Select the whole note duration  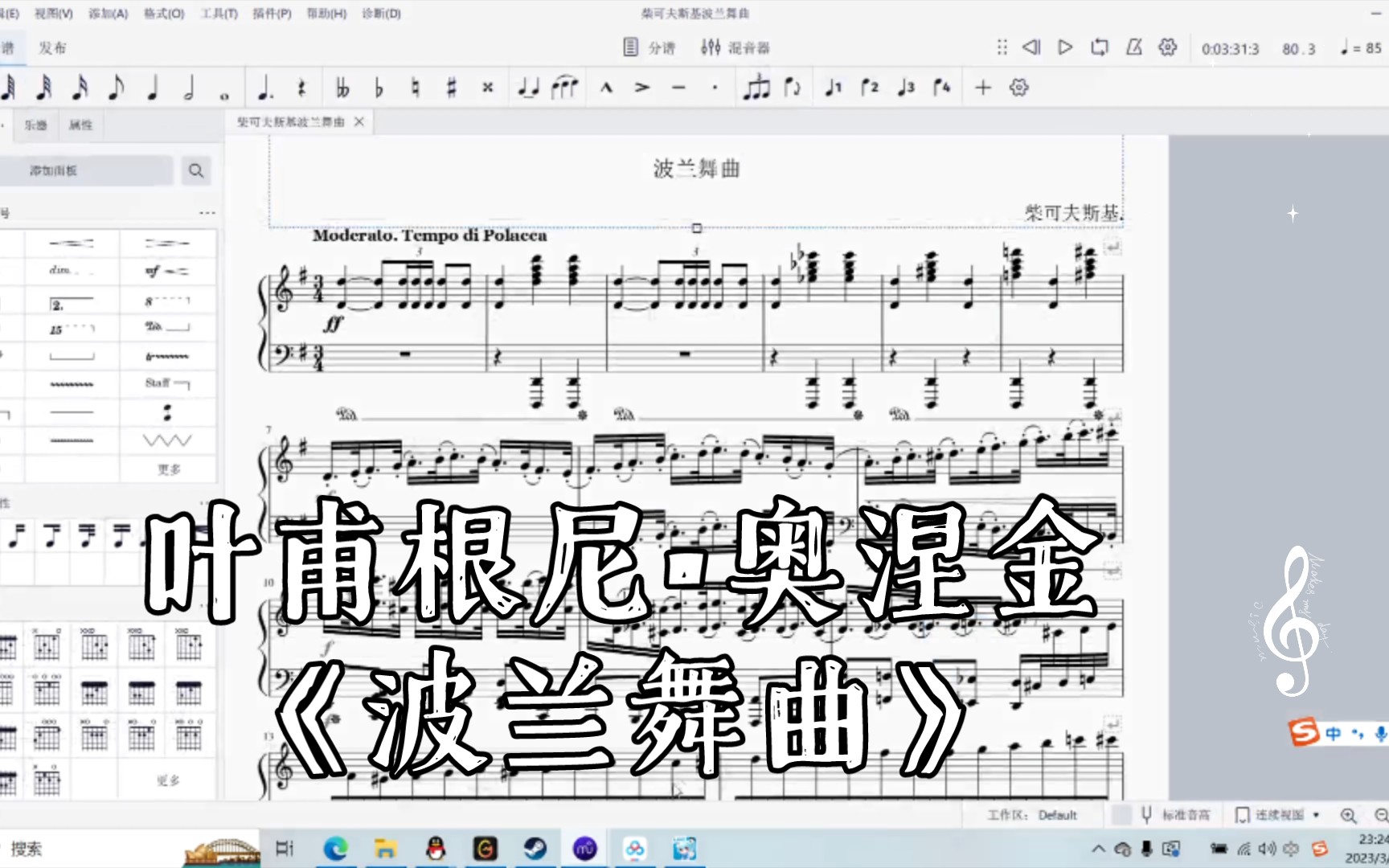[224, 95]
